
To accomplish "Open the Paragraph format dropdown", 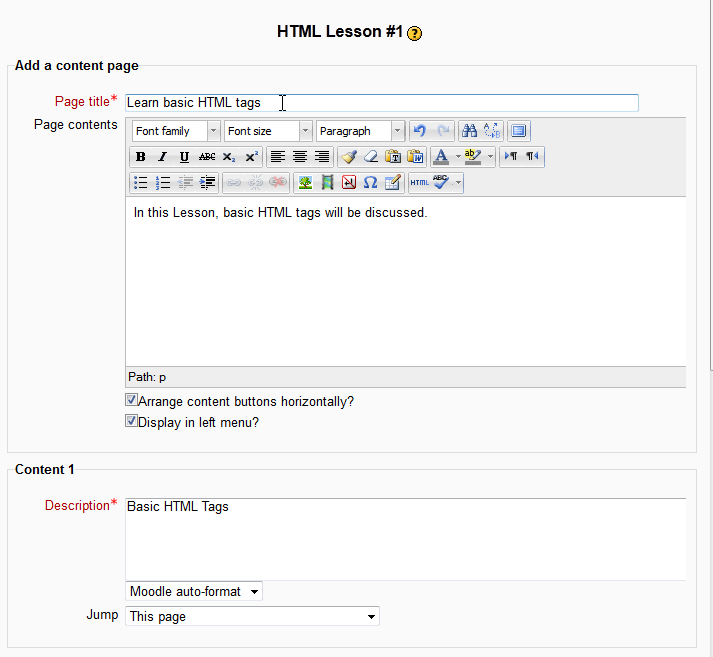I will coord(360,131).
